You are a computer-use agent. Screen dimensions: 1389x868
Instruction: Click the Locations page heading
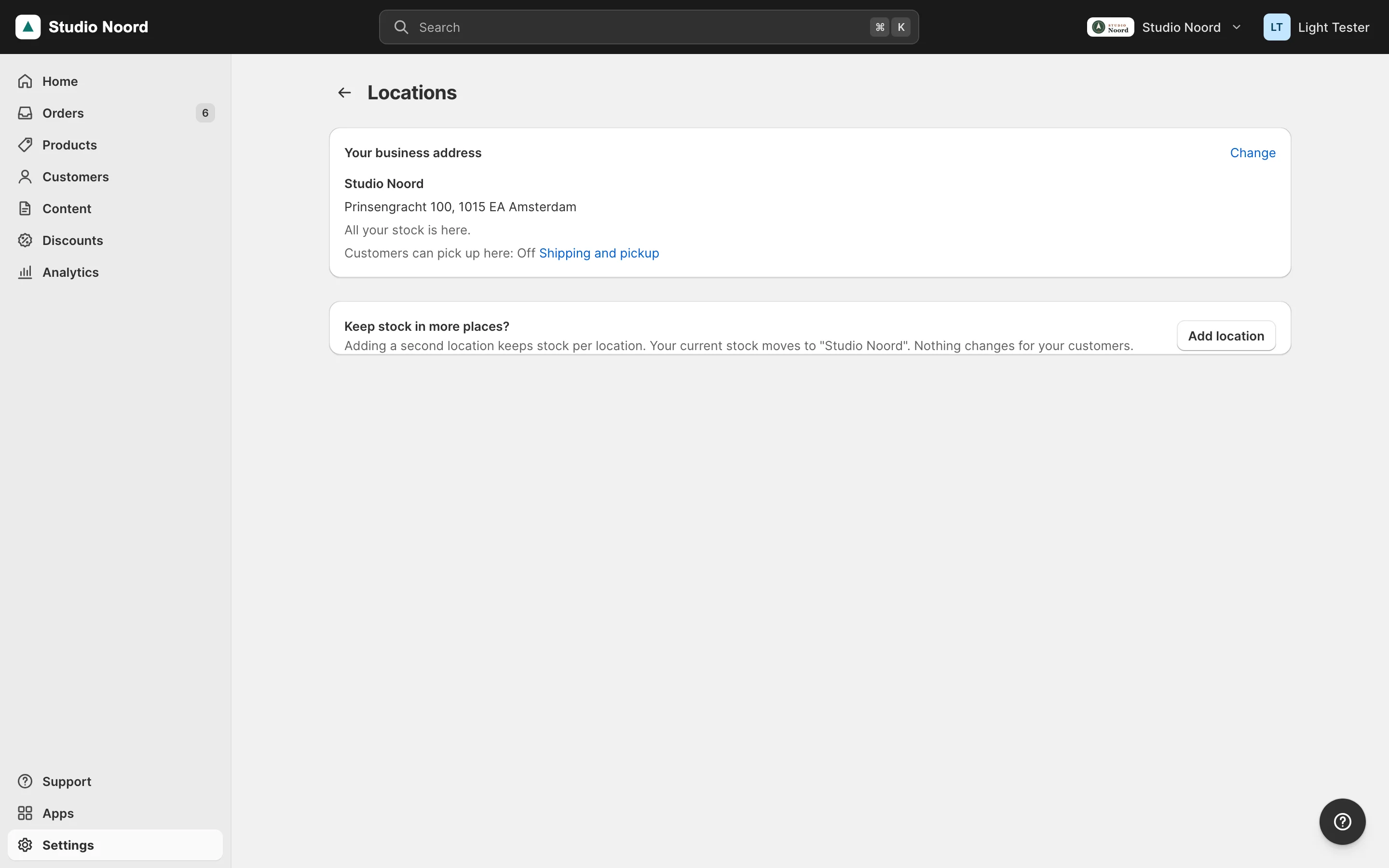(412, 93)
